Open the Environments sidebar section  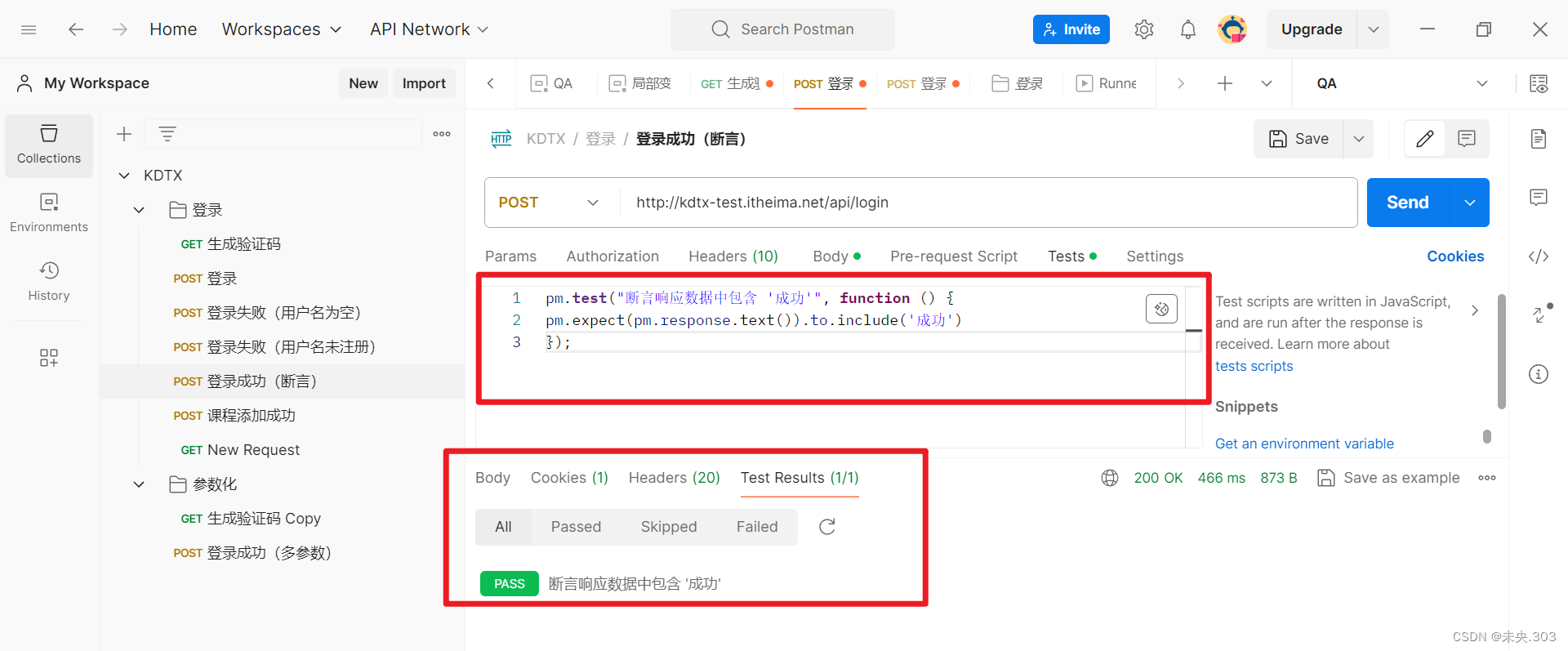click(49, 213)
